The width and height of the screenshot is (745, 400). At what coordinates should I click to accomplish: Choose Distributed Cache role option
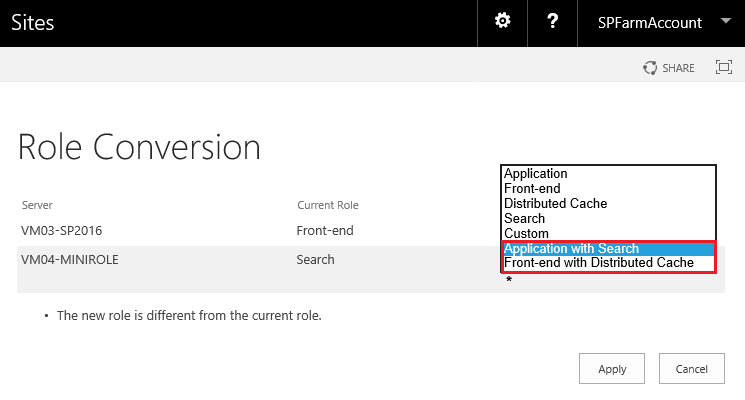555,203
